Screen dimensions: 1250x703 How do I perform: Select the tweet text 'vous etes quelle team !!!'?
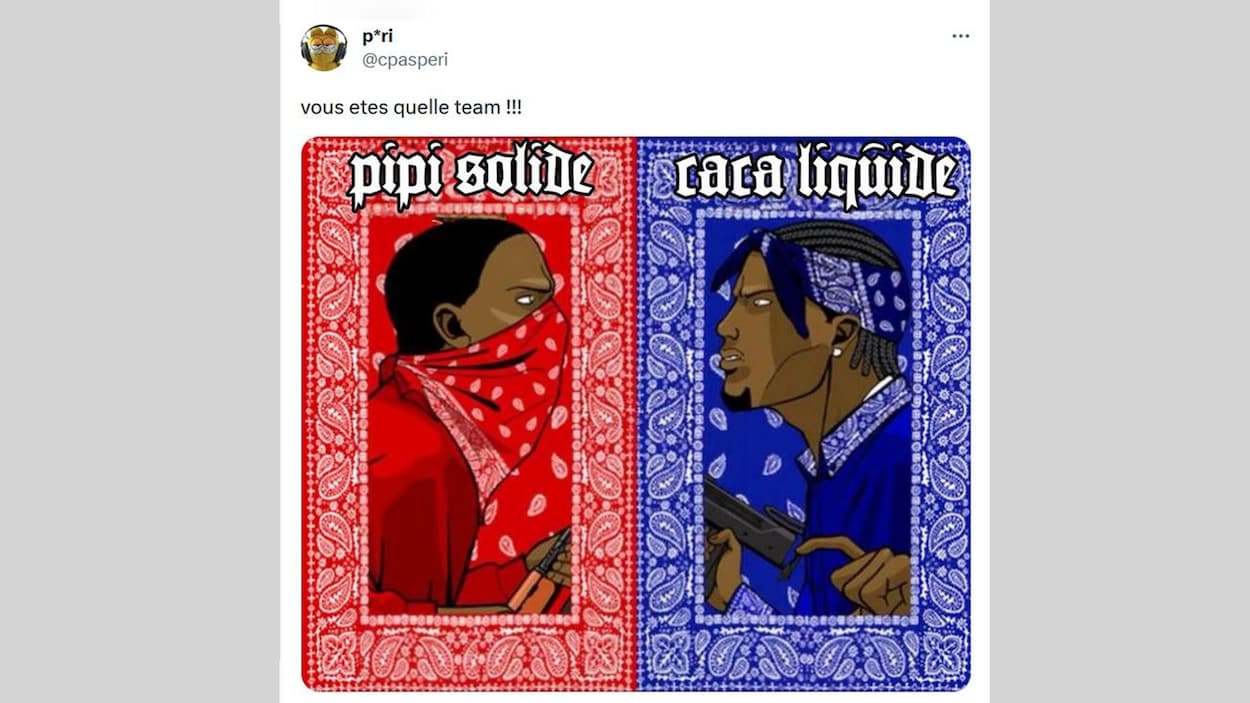point(411,107)
